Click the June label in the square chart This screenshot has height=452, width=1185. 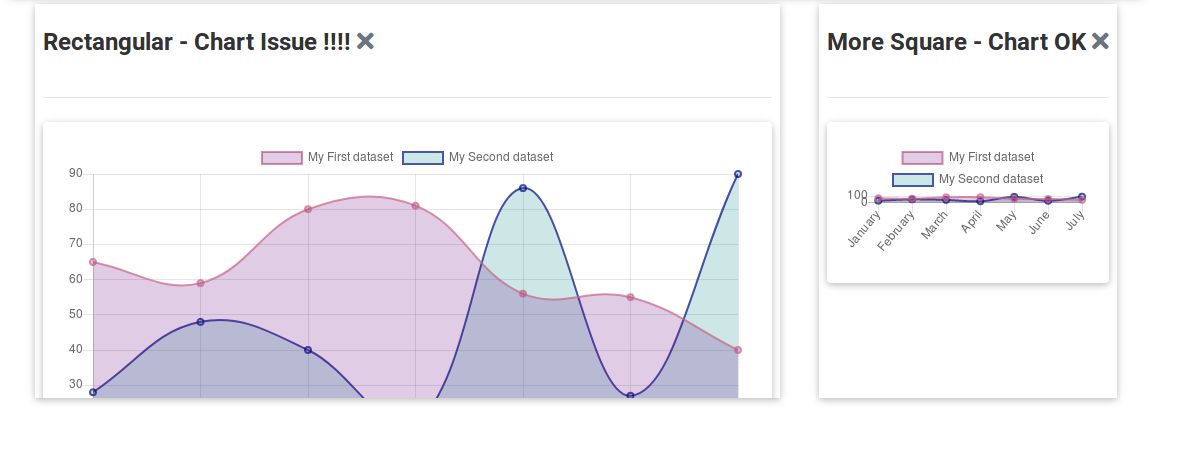coord(1040,222)
